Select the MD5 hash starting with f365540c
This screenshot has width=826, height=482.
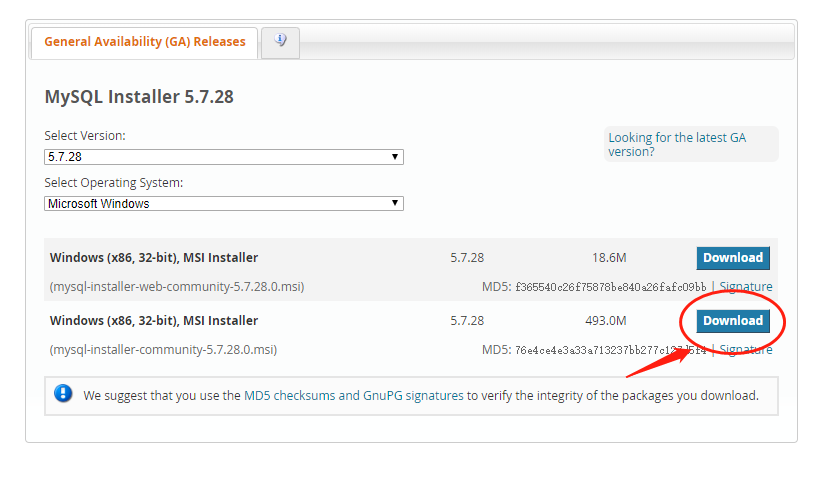pos(611,287)
